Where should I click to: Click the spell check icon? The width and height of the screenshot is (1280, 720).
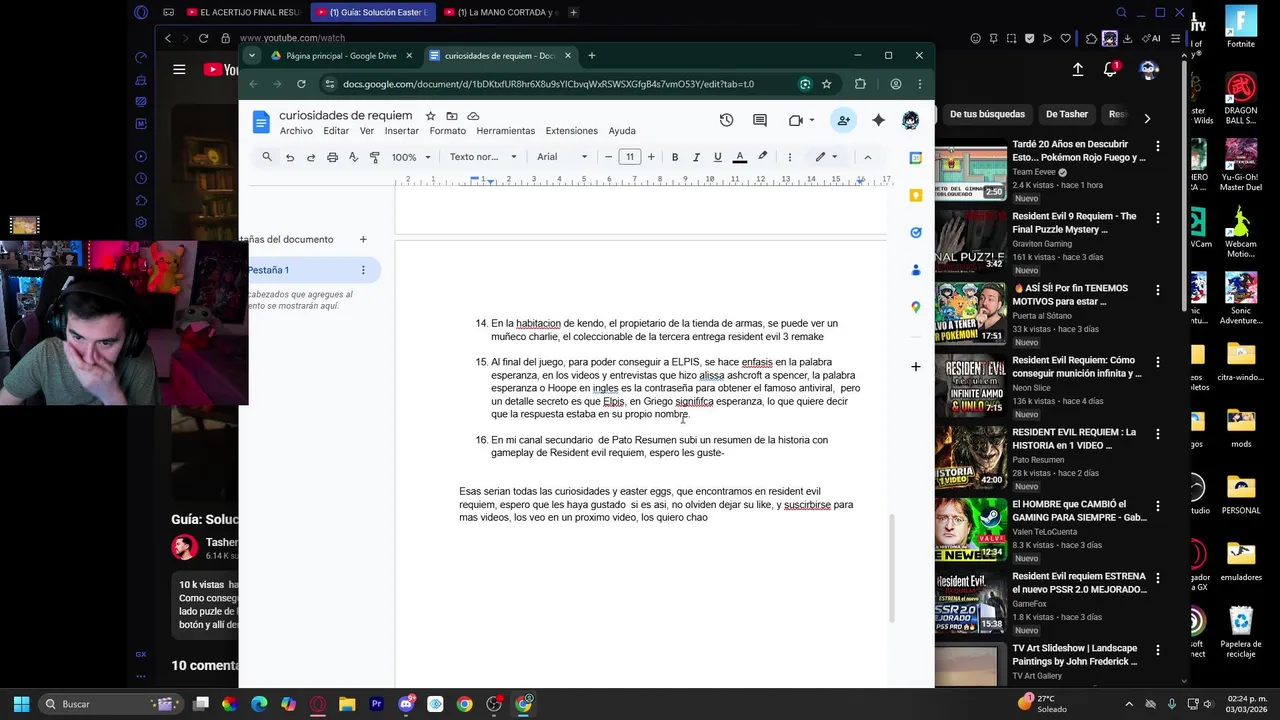coord(353,157)
